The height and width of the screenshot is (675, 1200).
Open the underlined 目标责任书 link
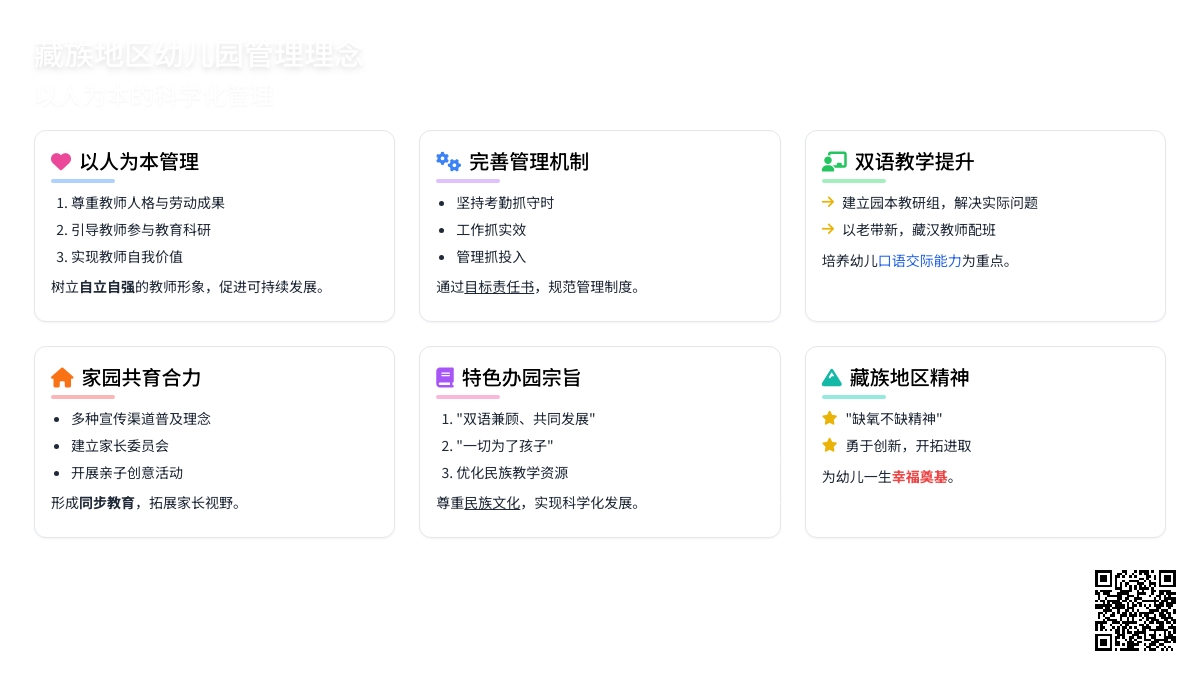(499, 287)
